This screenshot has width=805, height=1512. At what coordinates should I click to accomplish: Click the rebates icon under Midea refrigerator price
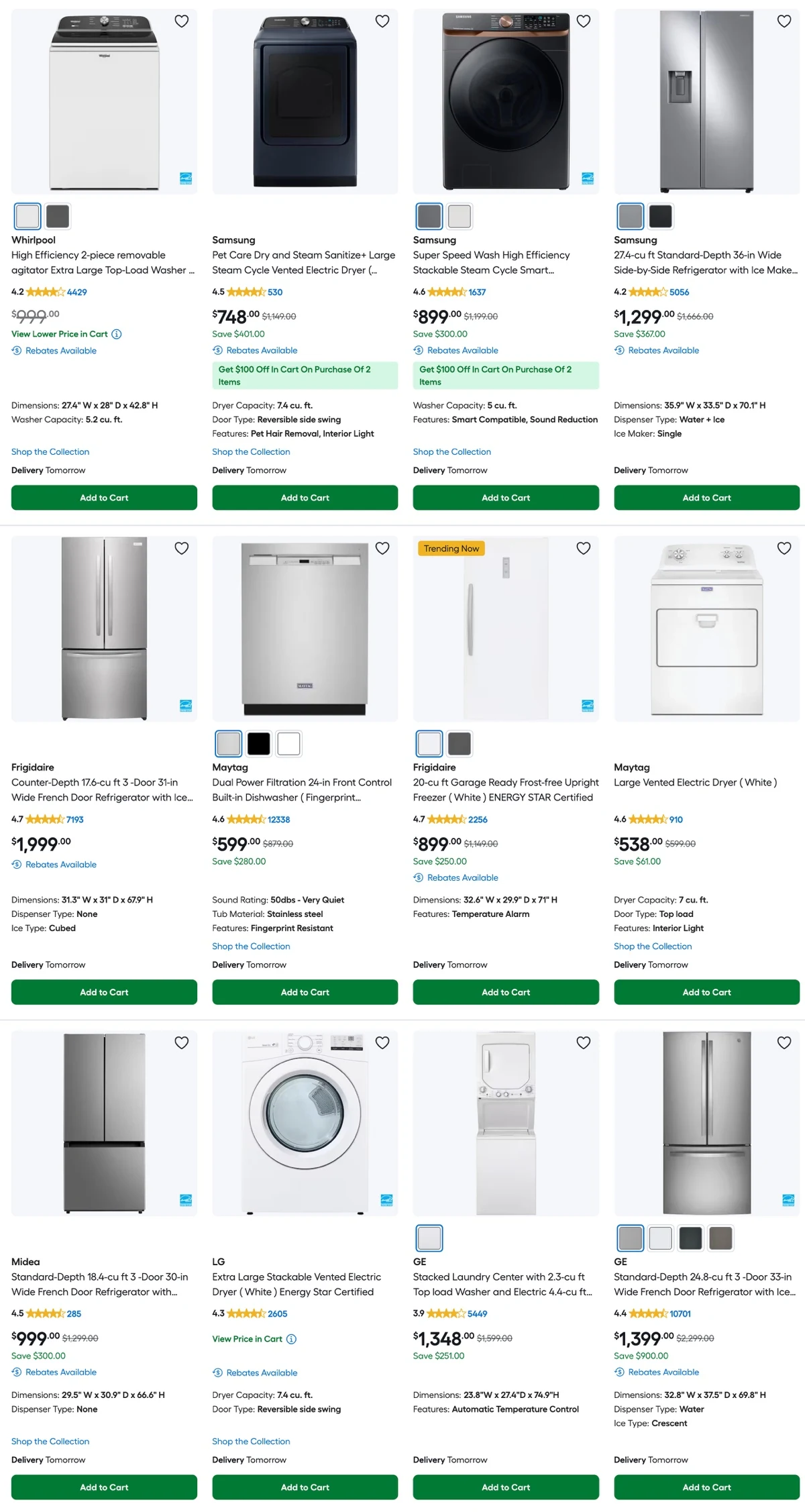(x=16, y=1372)
